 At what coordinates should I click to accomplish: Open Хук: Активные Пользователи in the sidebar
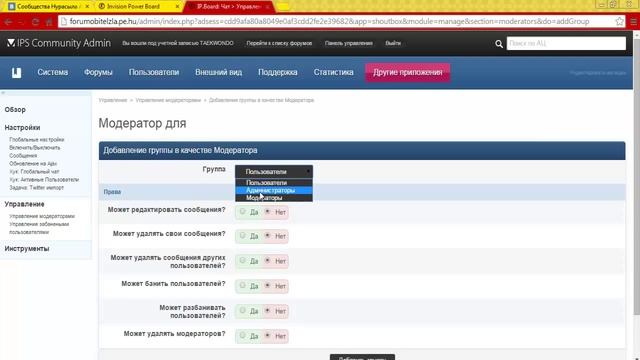[x=44, y=180]
